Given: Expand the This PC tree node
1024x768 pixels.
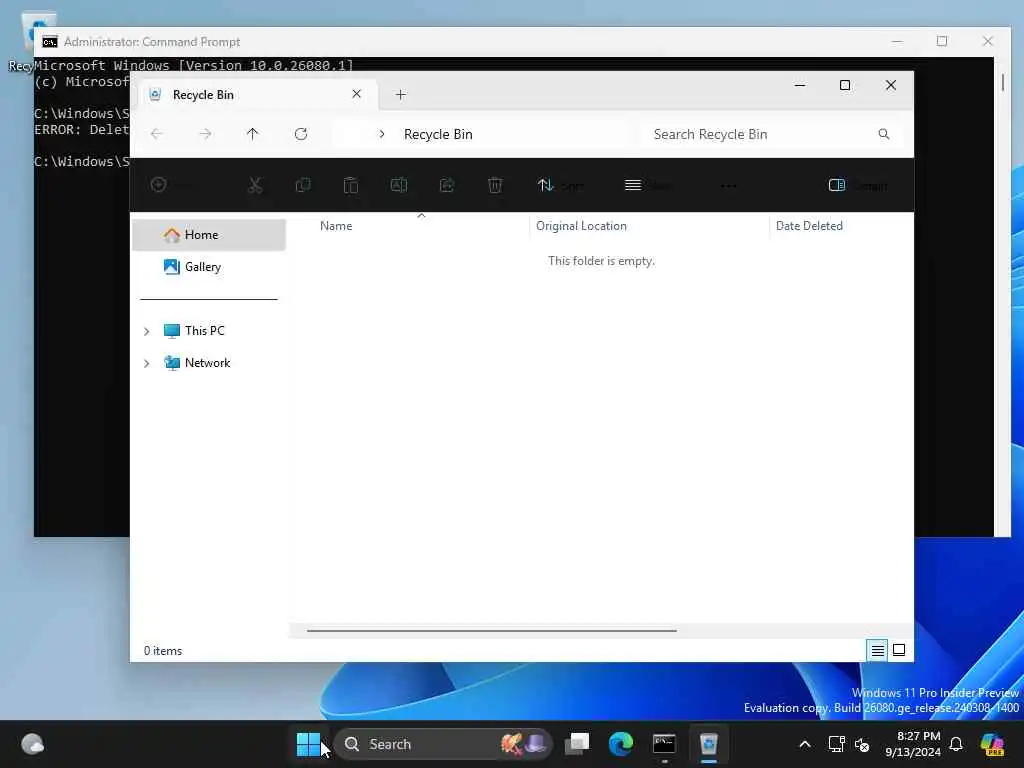Looking at the screenshot, I should (x=147, y=331).
